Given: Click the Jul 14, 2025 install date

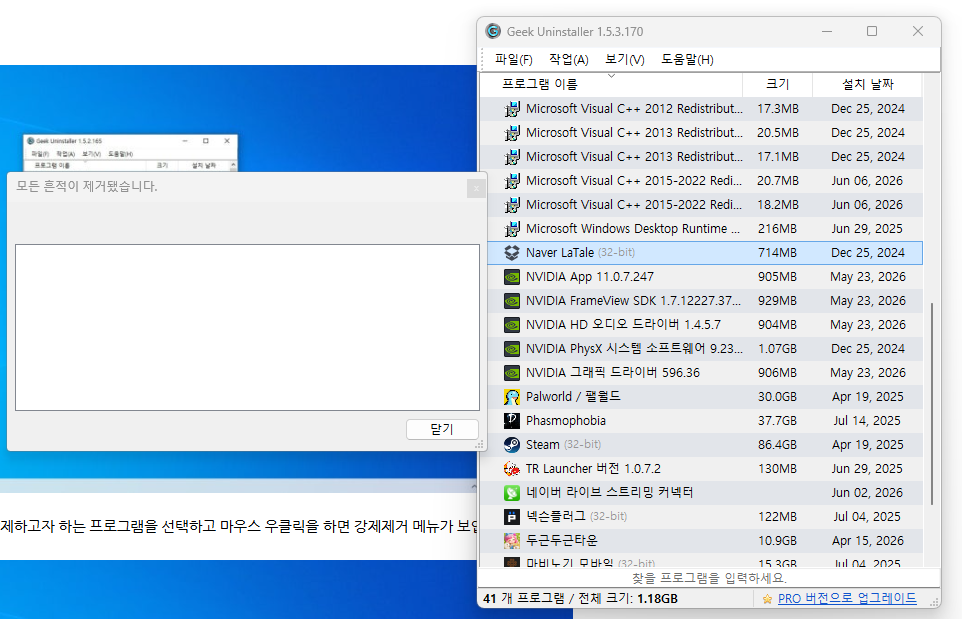Looking at the screenshot, I should [867, 421].
